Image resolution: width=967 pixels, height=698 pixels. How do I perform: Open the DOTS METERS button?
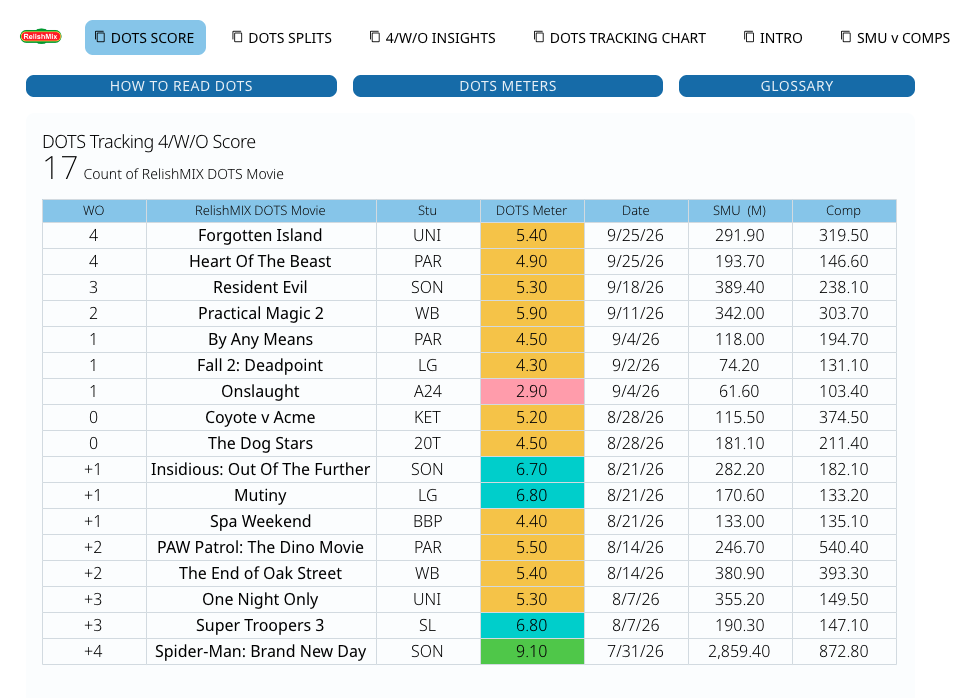508,86
